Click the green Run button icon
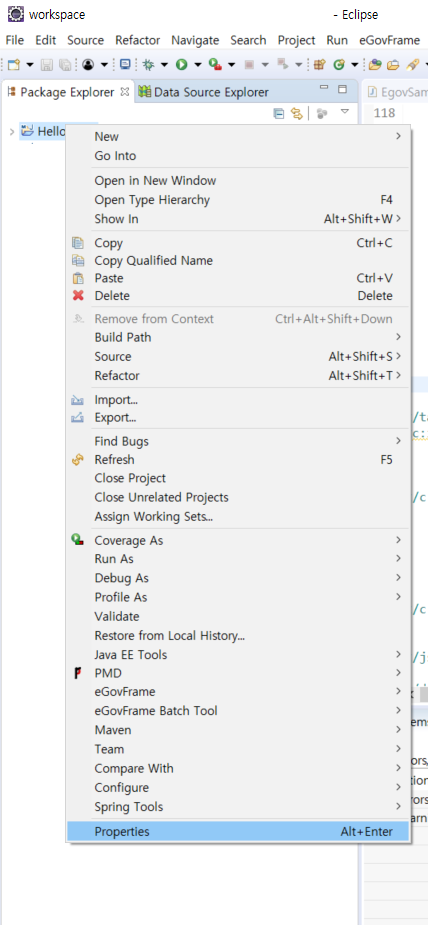 [182, 65]
